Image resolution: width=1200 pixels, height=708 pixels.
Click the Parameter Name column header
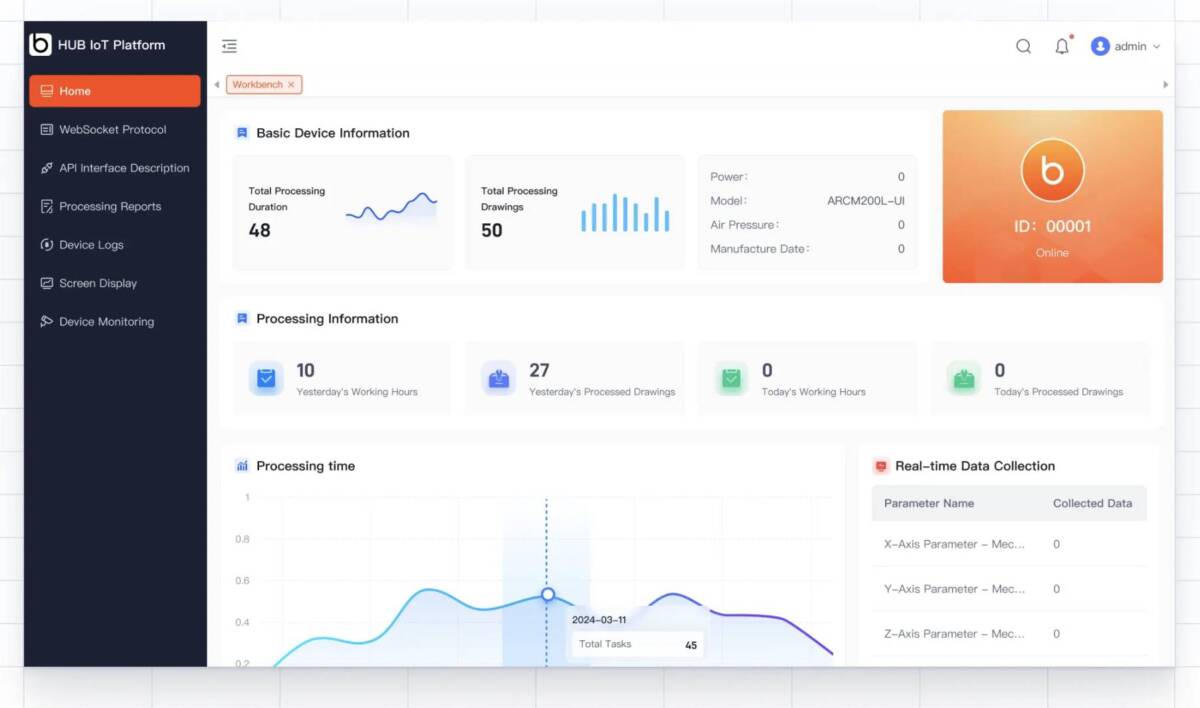point(929,503)
